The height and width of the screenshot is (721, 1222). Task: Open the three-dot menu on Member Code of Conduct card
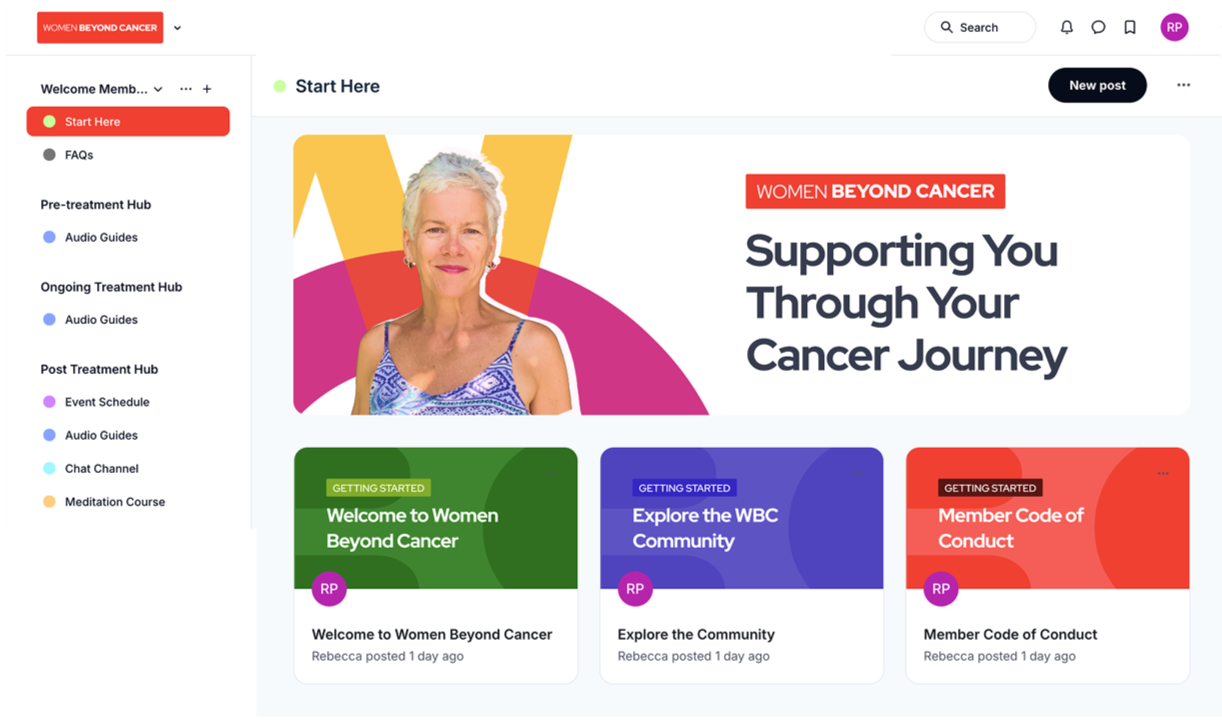[1163, 473]
